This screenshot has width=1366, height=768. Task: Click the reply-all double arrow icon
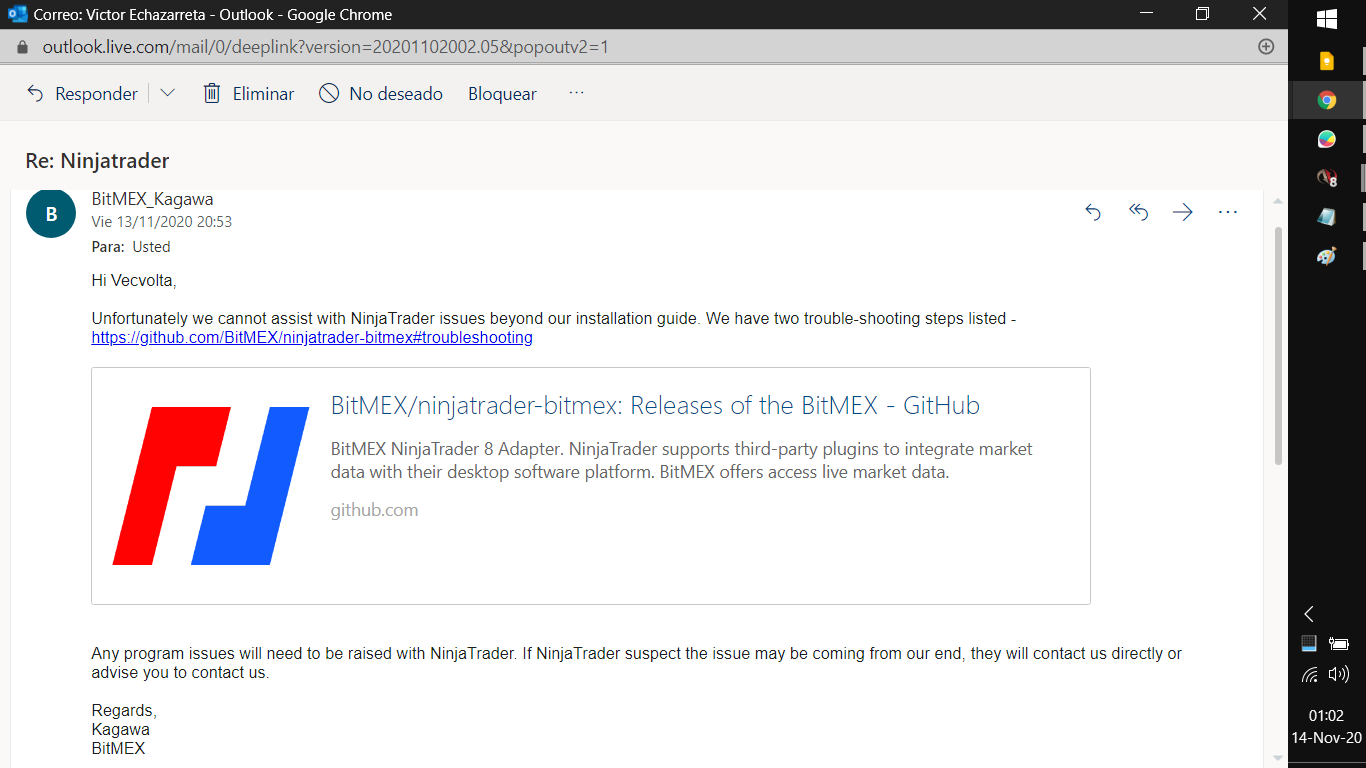click(x=1138, y=212)
